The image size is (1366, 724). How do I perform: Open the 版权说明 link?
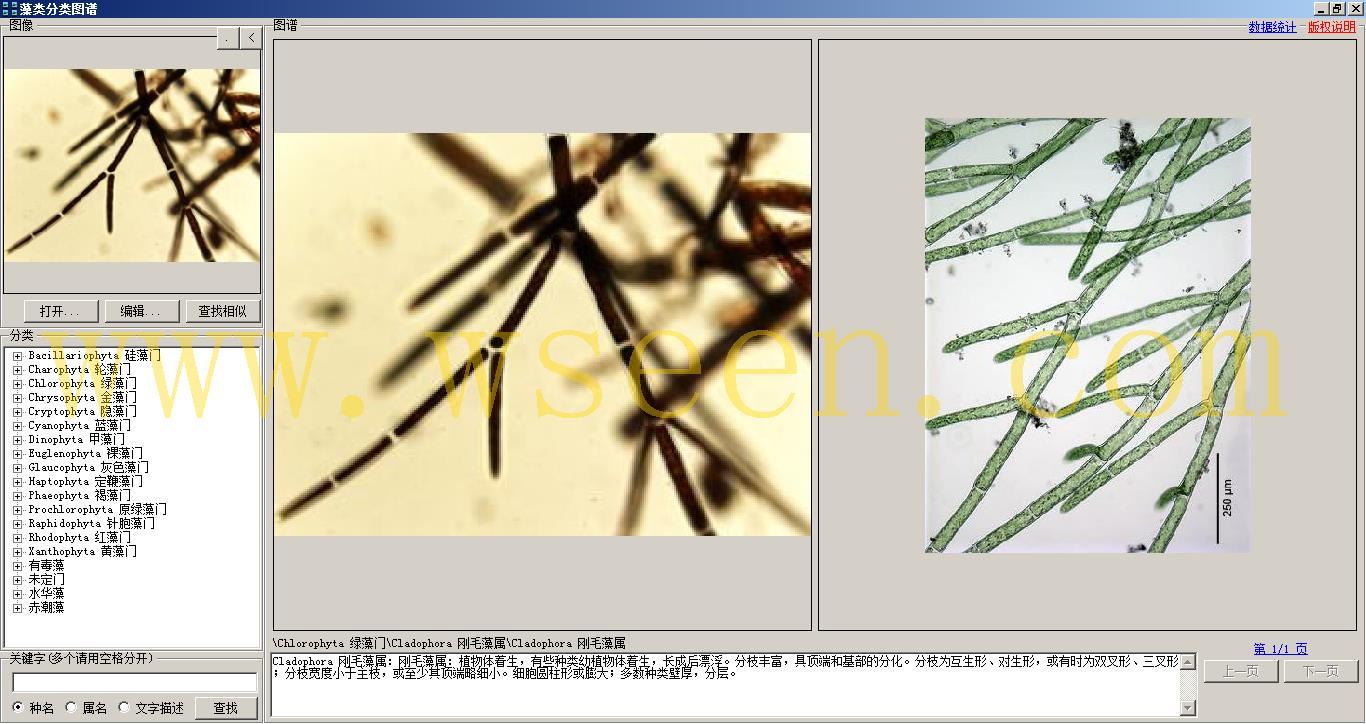[1331, 27]
